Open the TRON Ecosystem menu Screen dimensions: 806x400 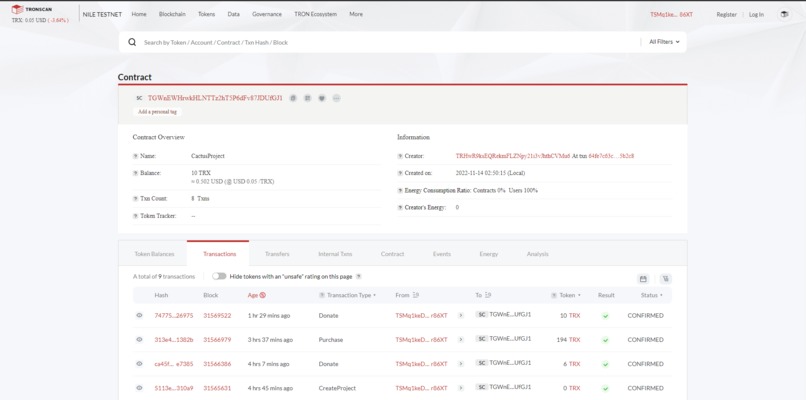pyautogui.click(x=316, y=14)
